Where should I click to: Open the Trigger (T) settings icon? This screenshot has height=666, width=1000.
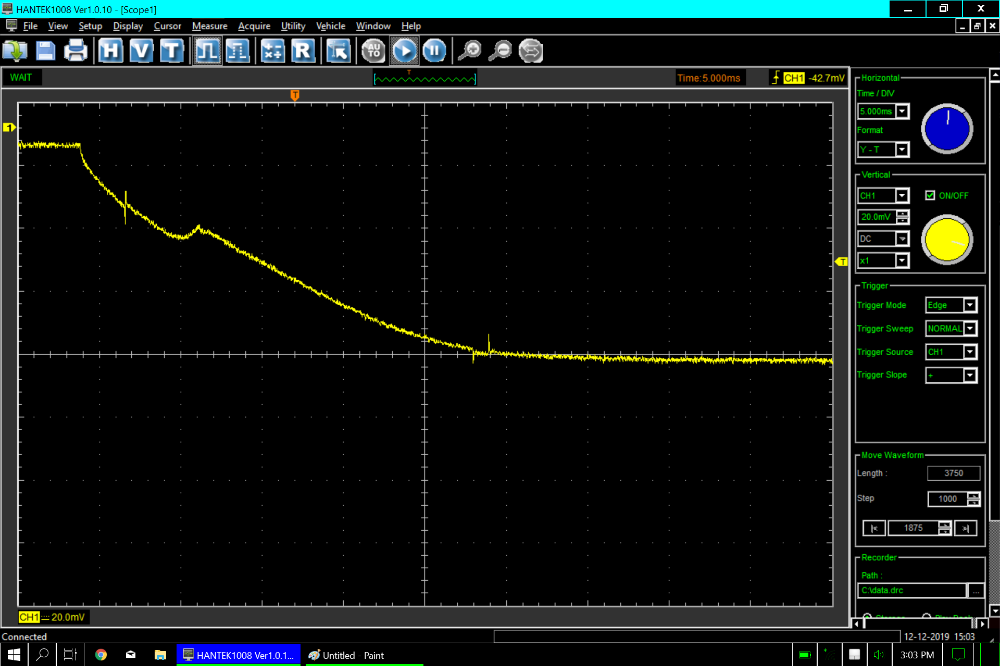[171, 50]
